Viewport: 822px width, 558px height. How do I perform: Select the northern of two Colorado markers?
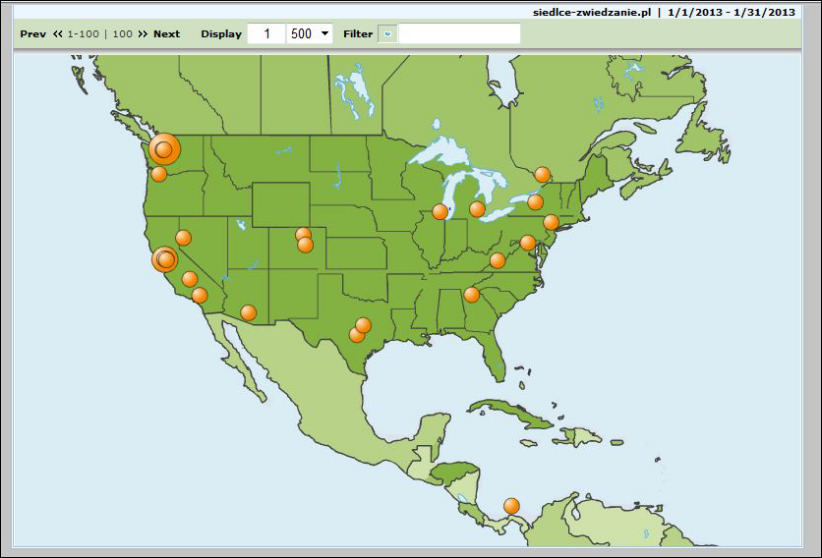(303, 234)
